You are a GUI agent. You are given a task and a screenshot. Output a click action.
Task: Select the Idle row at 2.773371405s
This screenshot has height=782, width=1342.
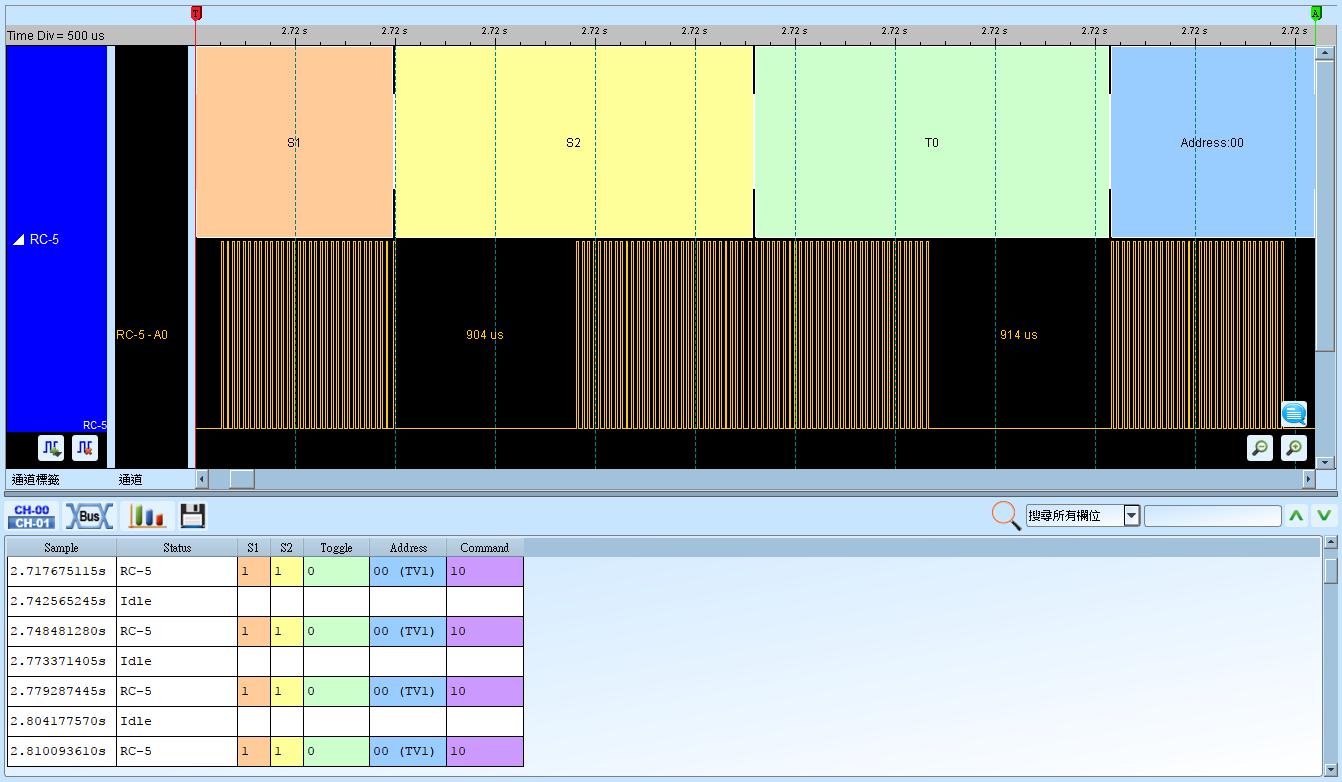[265, 661]
